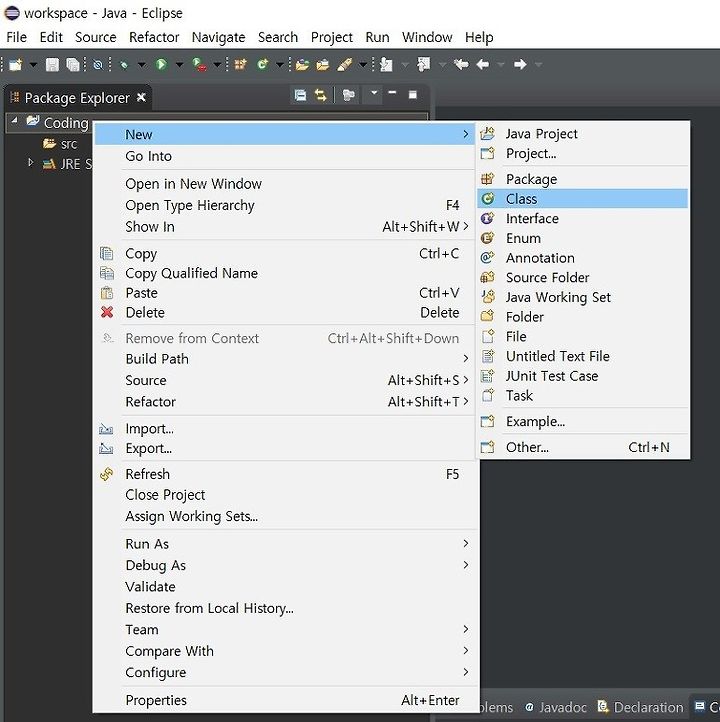Screen dimensions: 720x722
Task: Choose Untitled Text File entry
Action: click(582, 356)
